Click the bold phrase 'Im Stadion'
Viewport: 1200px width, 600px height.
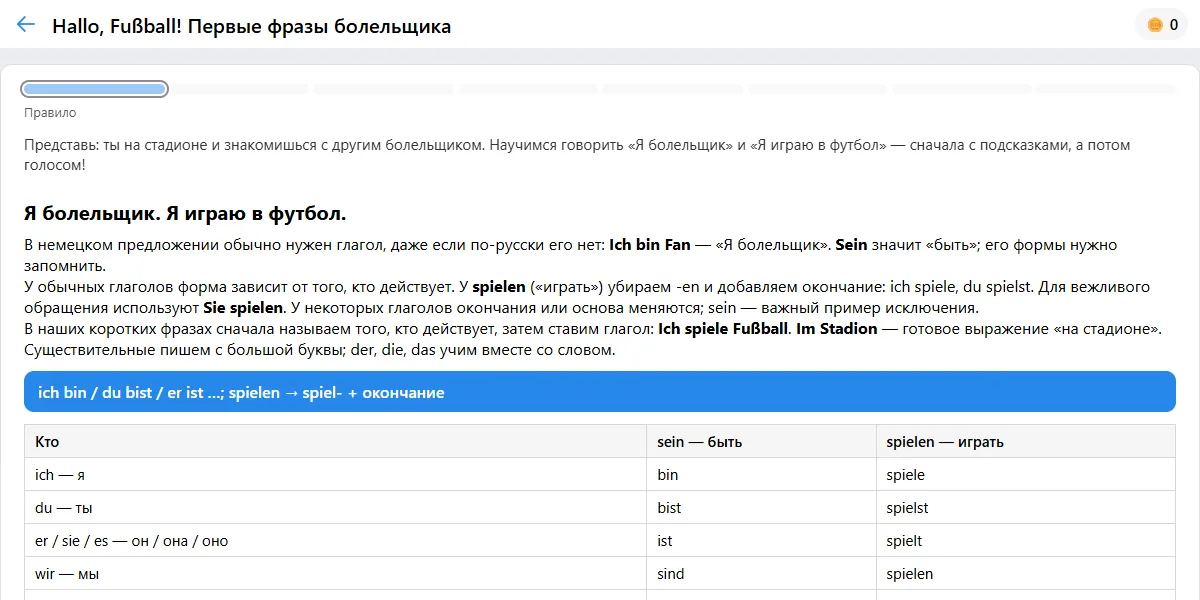point(837,329)
